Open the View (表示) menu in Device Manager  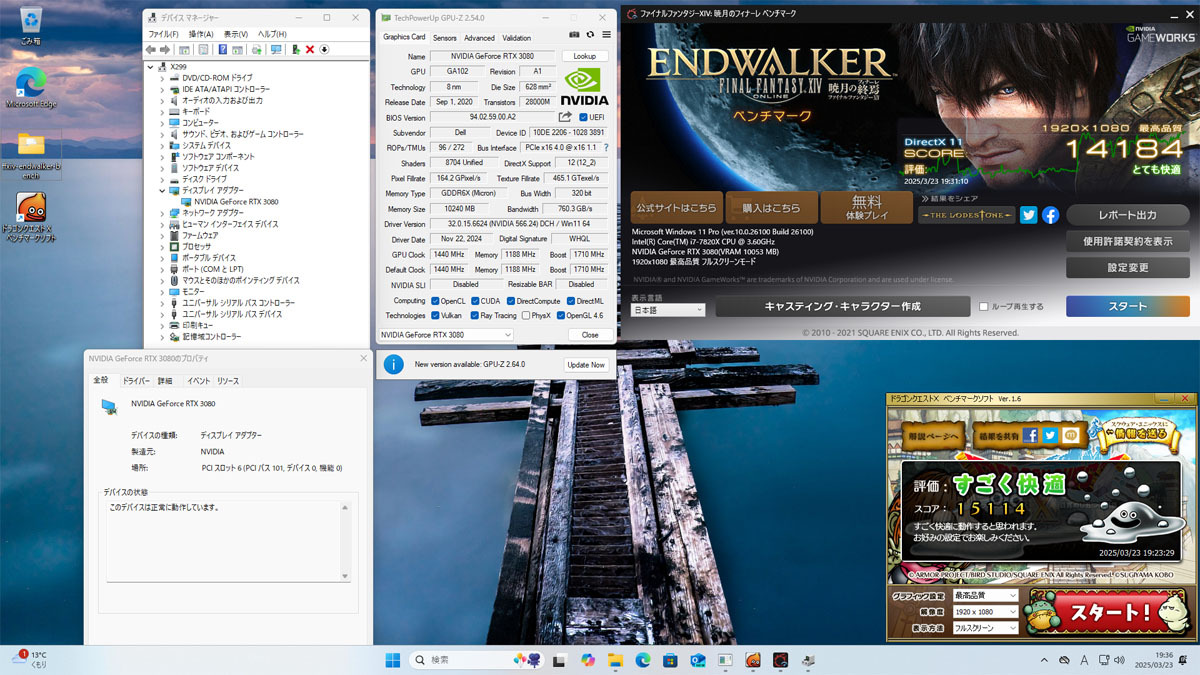[x=236, y=34]
